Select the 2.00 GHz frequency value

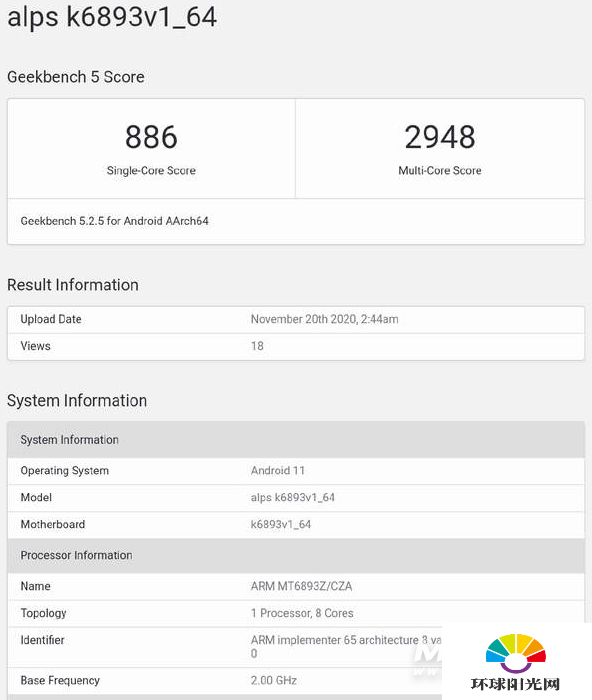[x=274, y=680]
